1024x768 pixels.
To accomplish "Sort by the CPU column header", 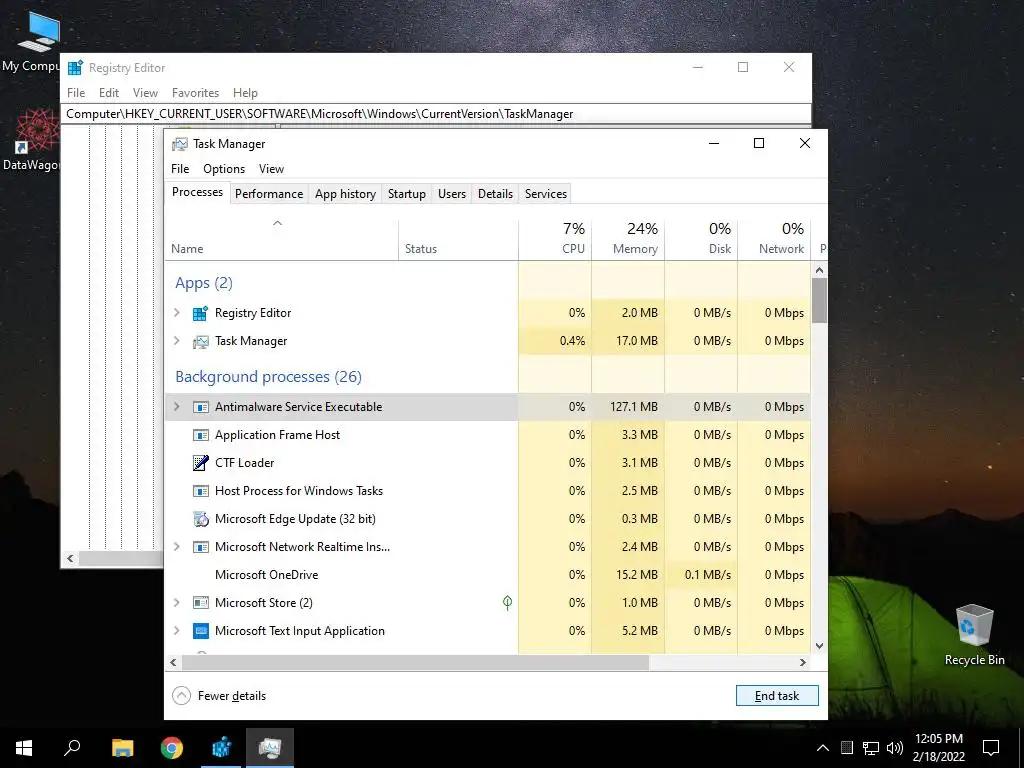I will tap(555, 238).
